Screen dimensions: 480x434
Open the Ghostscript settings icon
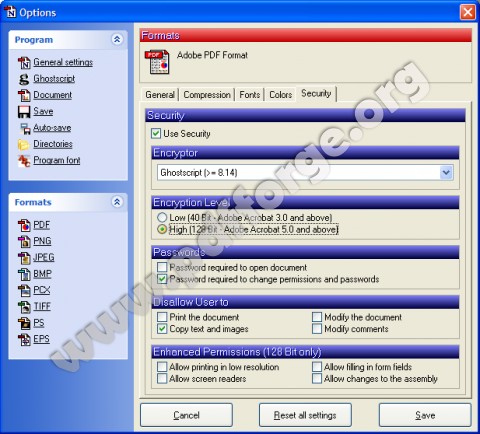tap(24, 79)
